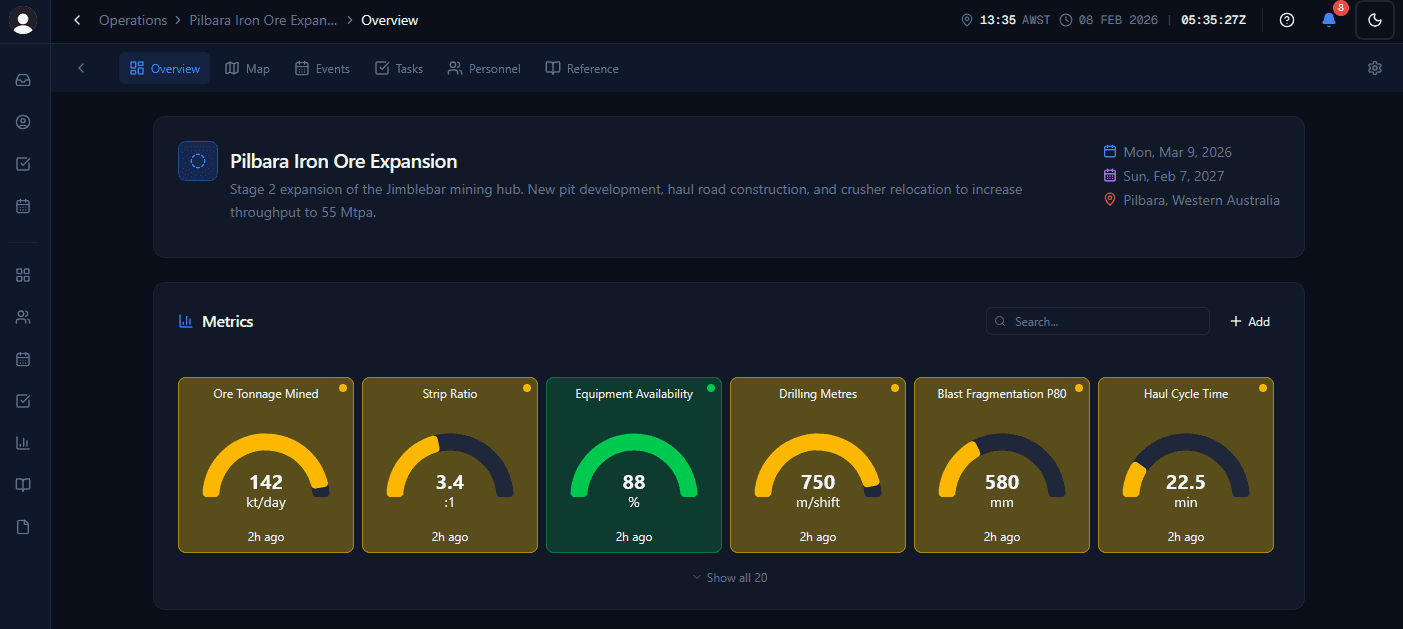Expand Show all 20 metrics
1403x629 pixels.
pyautogui.click(x=730, y=577)
